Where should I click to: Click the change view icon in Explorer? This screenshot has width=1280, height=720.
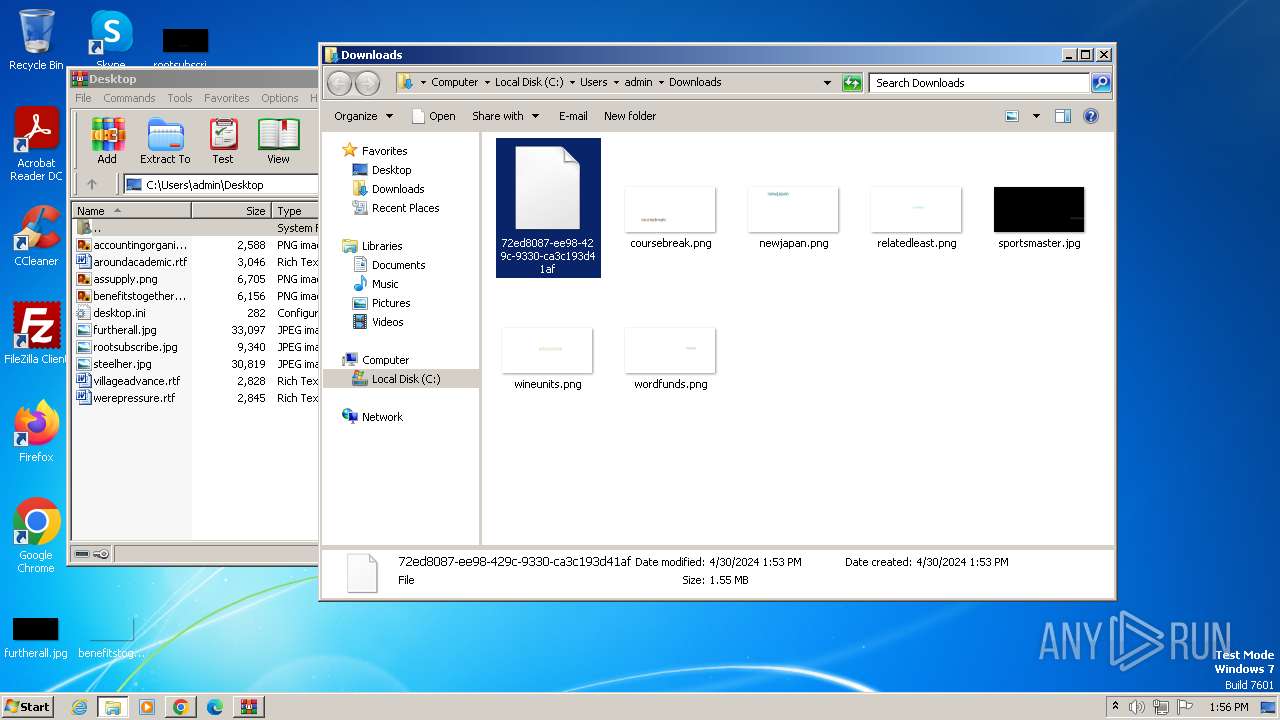(1012, 116)
